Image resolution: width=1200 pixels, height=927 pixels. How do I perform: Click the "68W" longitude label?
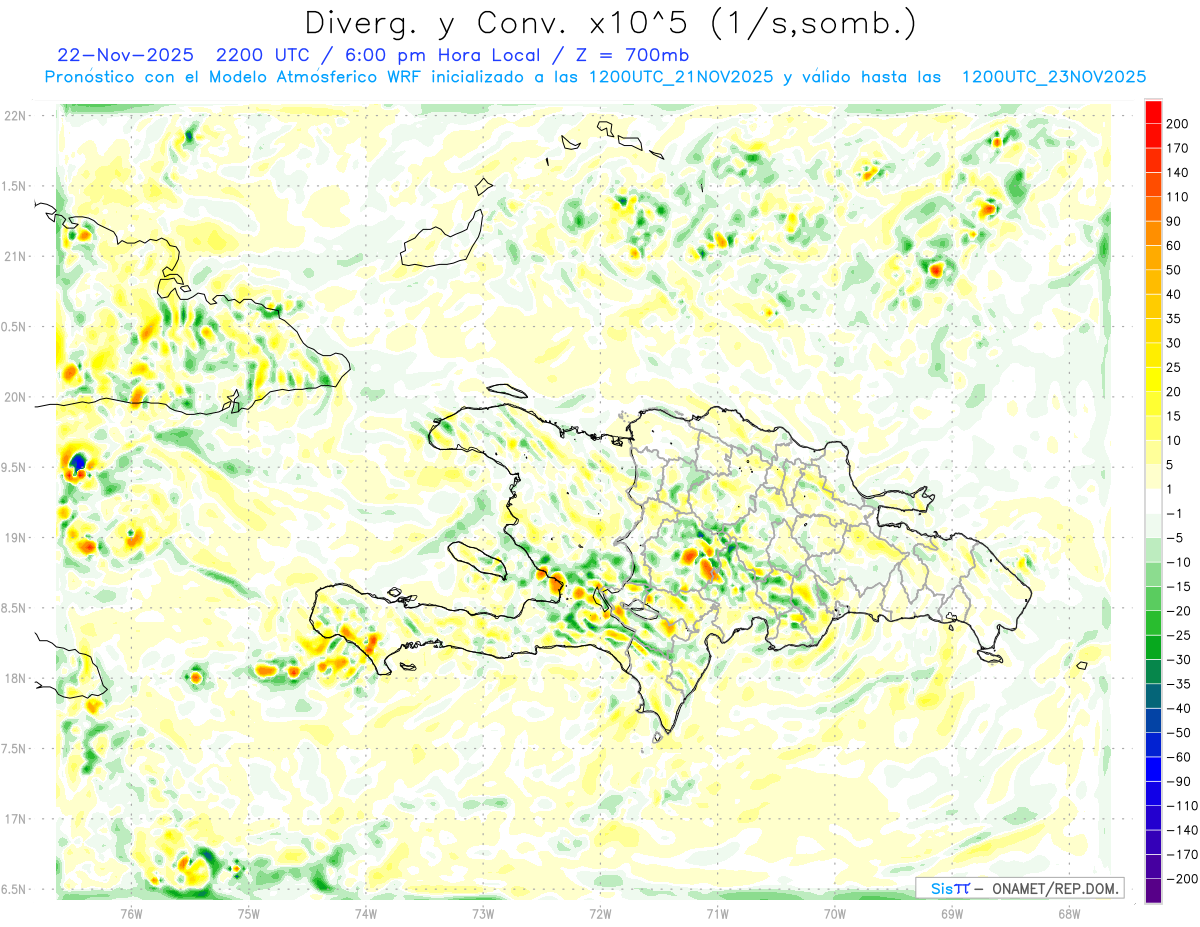[x=1068, y=912]
